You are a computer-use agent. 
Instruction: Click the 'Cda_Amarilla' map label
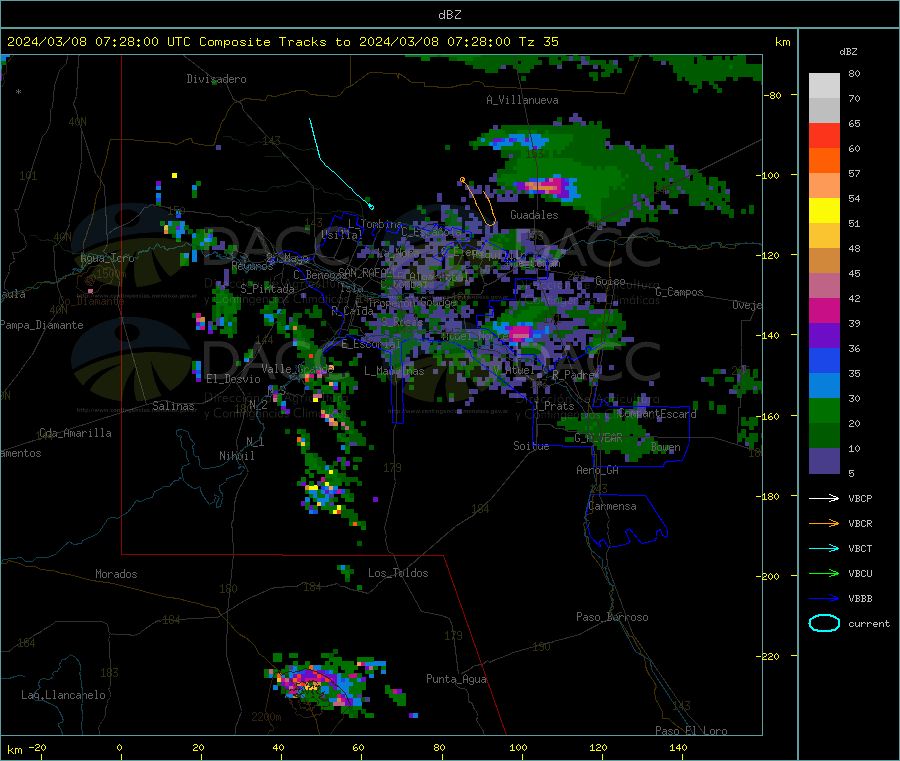pos(75,433)
